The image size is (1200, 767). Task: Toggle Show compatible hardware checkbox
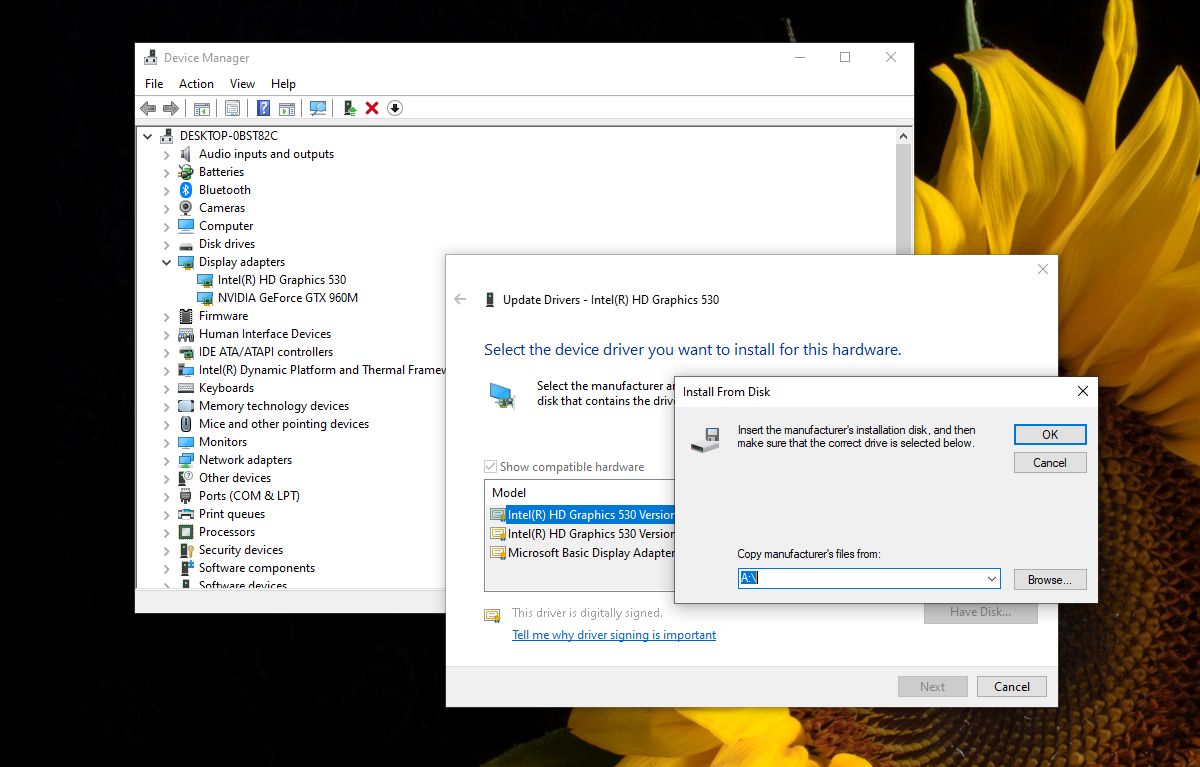coord(490,467)
